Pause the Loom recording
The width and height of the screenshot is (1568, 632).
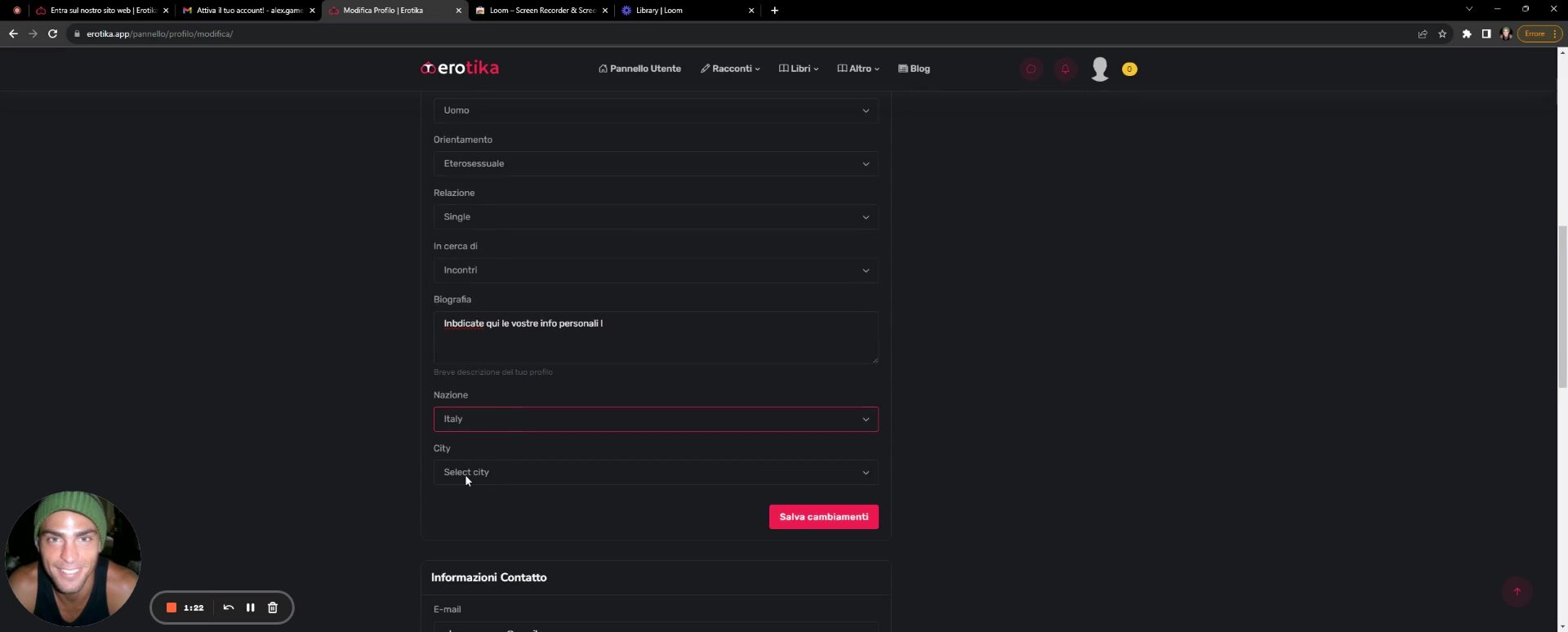coord(251,608)
